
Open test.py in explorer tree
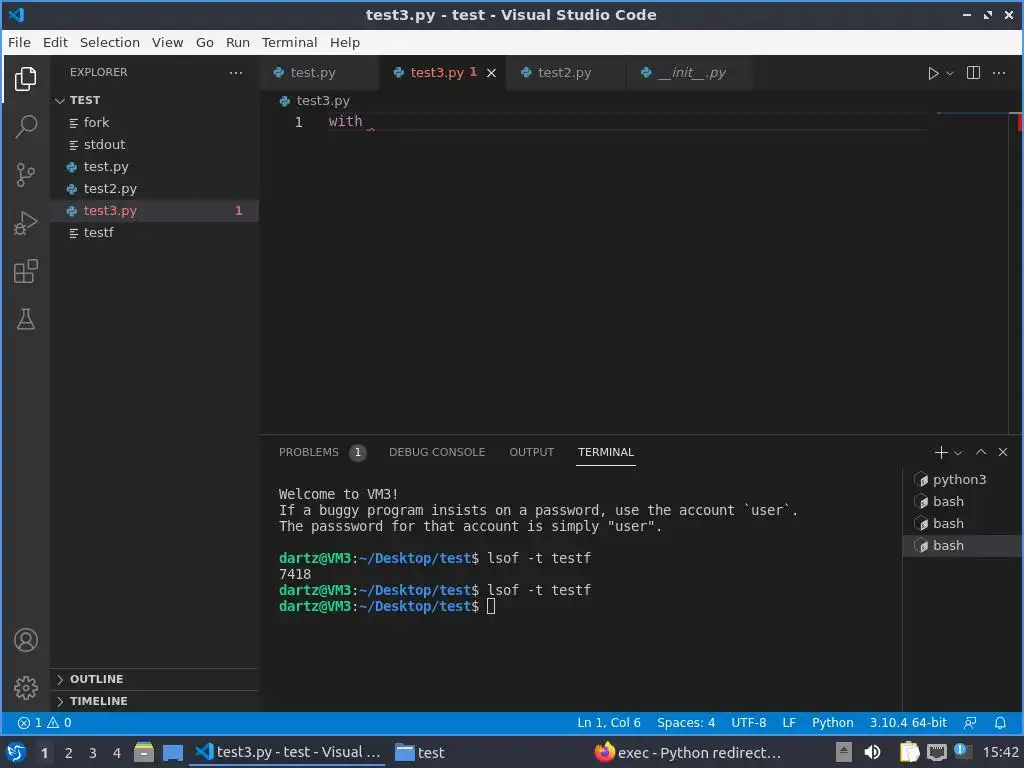[x=155, y=167]
